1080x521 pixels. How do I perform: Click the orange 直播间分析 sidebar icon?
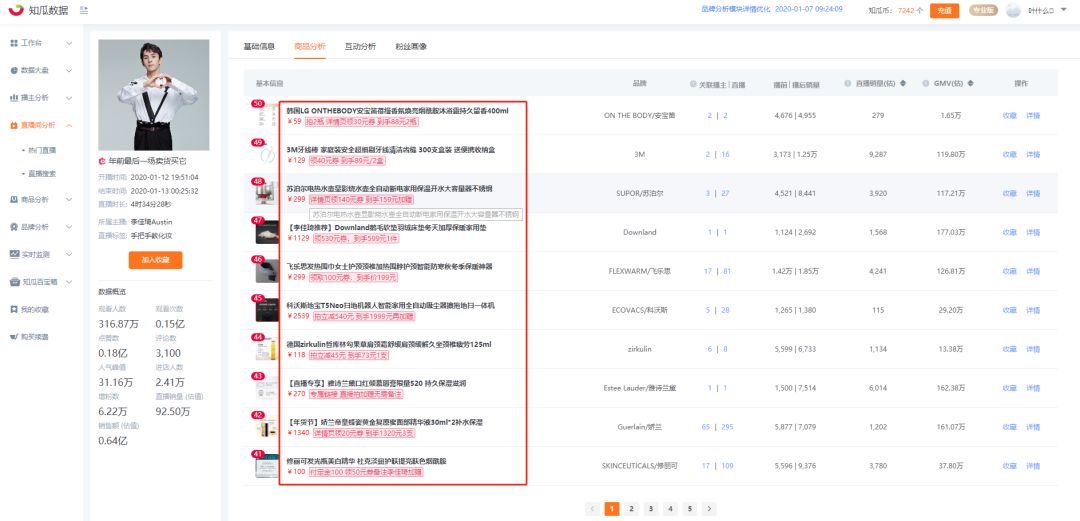(x=14, y=125)
